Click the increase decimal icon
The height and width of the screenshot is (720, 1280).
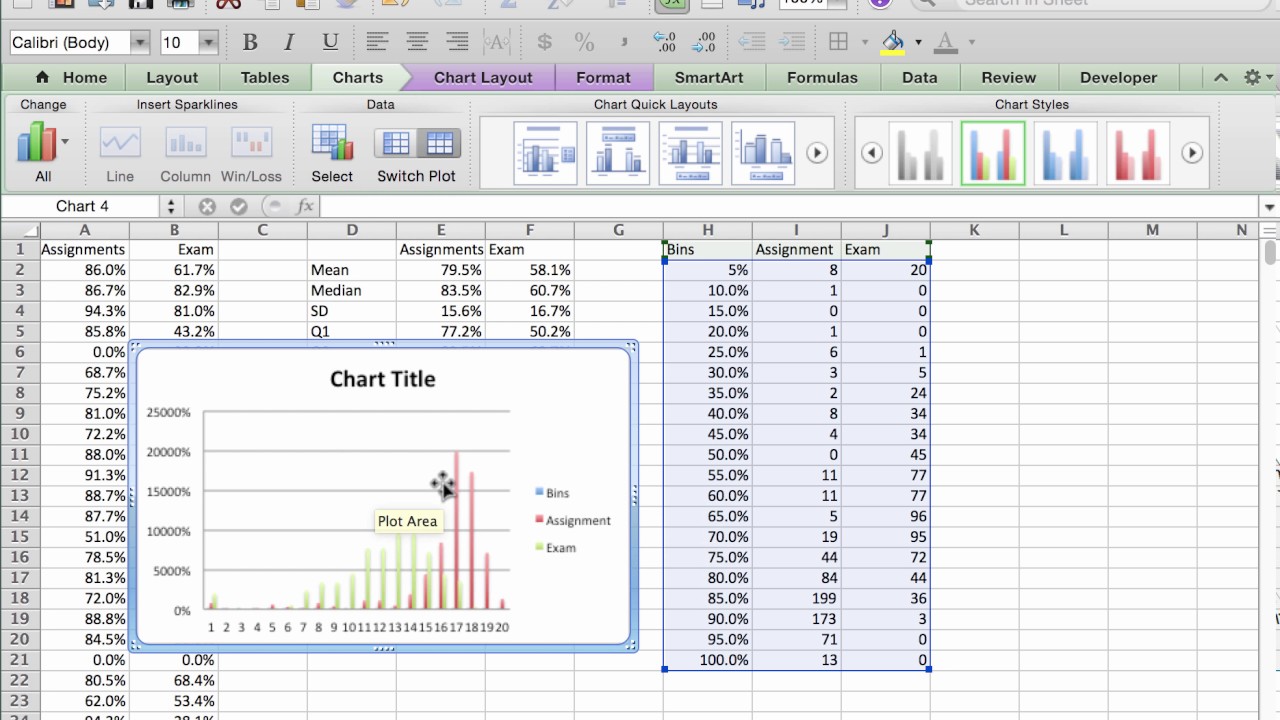[x=664, y=42]
